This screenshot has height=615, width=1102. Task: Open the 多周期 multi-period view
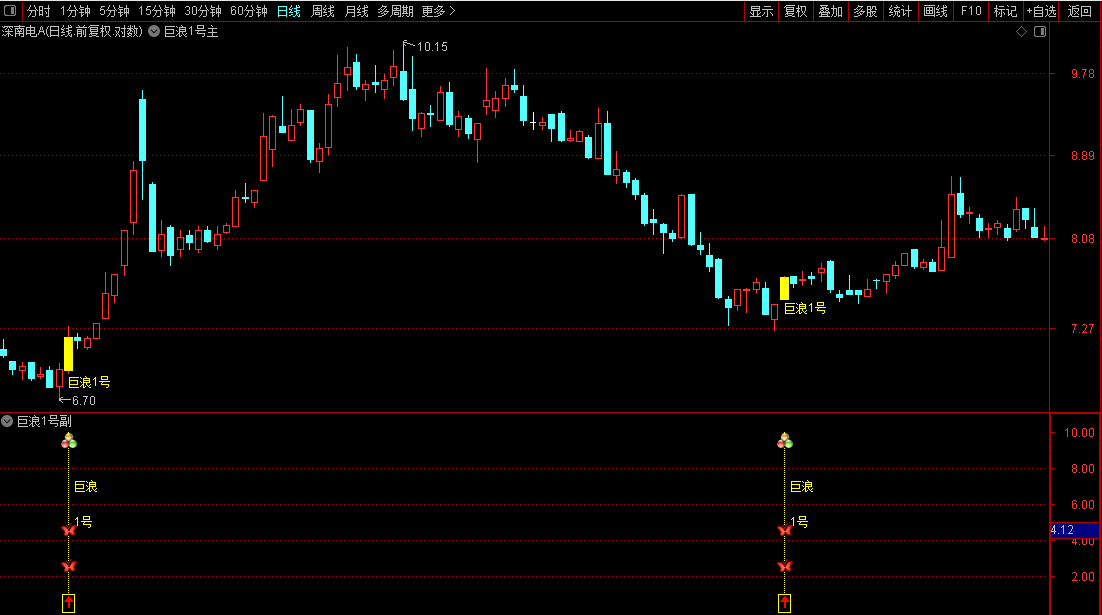point(395,11)
